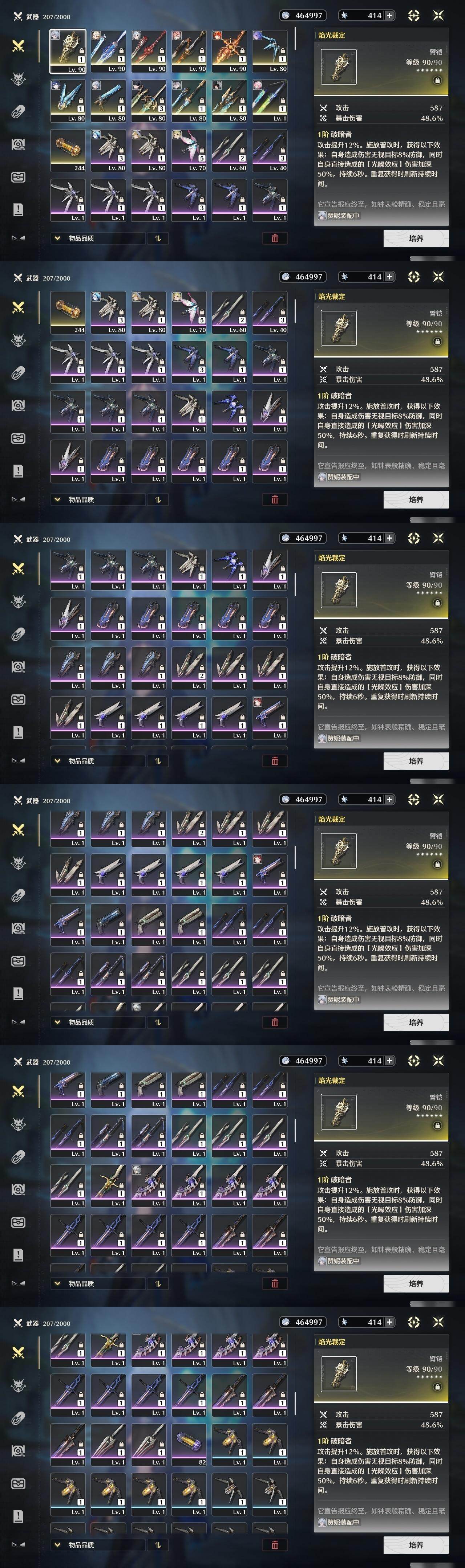Toggle the sort order arrow in the topmost panel
The width and height of the screenshot is (465, 1568).
[x=158, y=238]
